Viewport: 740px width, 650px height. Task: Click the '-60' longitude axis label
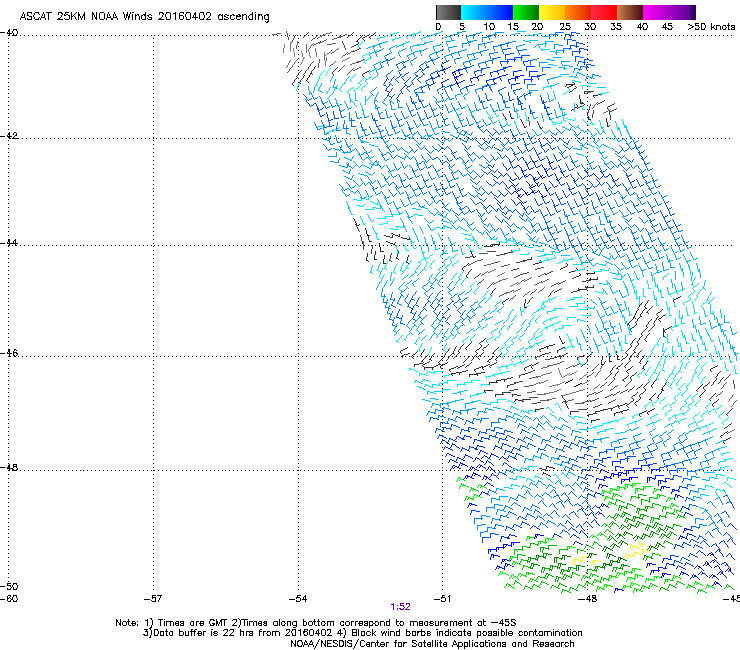pos(9,599)
